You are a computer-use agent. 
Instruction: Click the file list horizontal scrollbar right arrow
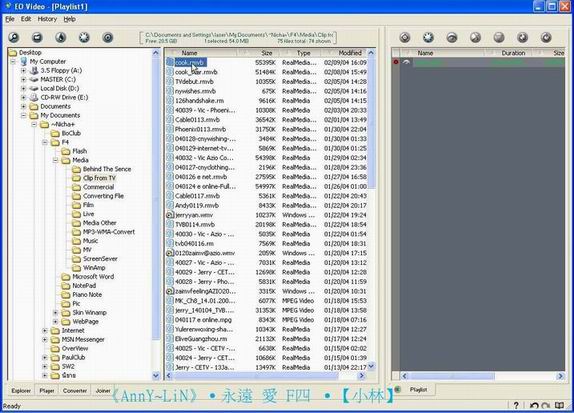[362, 375]
